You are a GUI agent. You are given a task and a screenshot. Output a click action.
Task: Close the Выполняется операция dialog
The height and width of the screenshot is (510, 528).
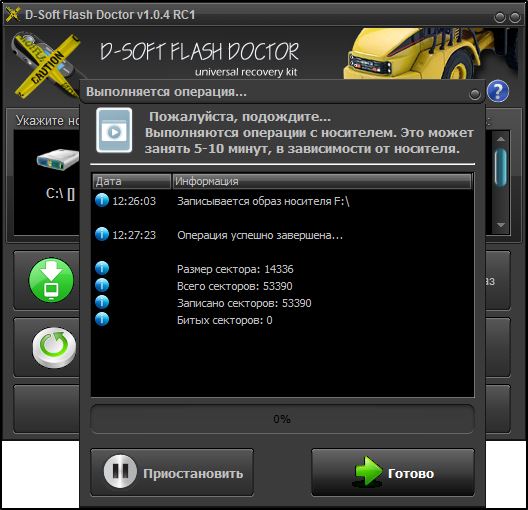click(x=474, y=94)
